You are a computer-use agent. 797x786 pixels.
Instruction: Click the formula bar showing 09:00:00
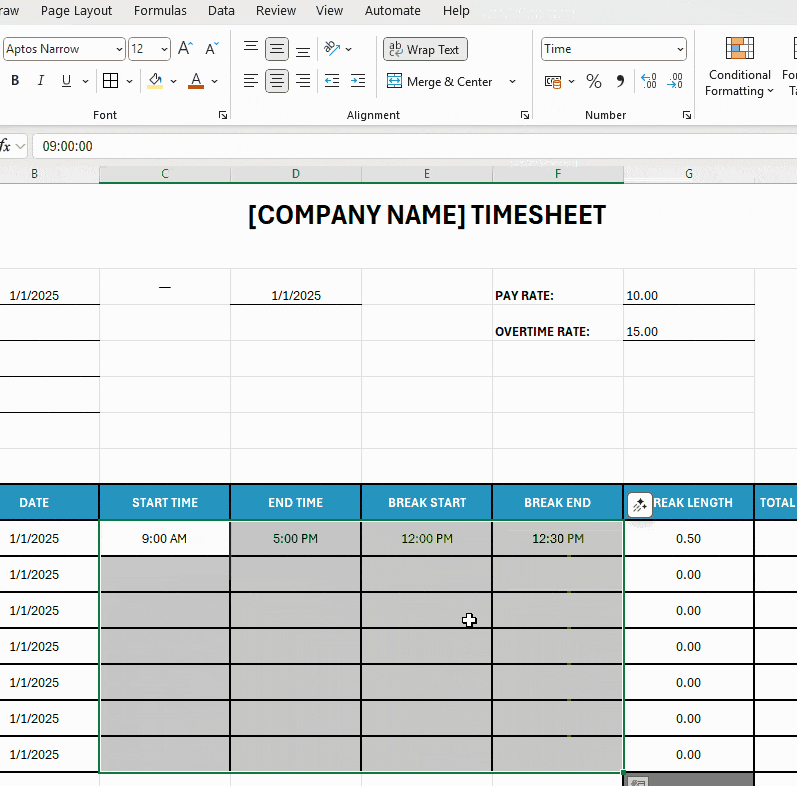[x=414, y=146]
